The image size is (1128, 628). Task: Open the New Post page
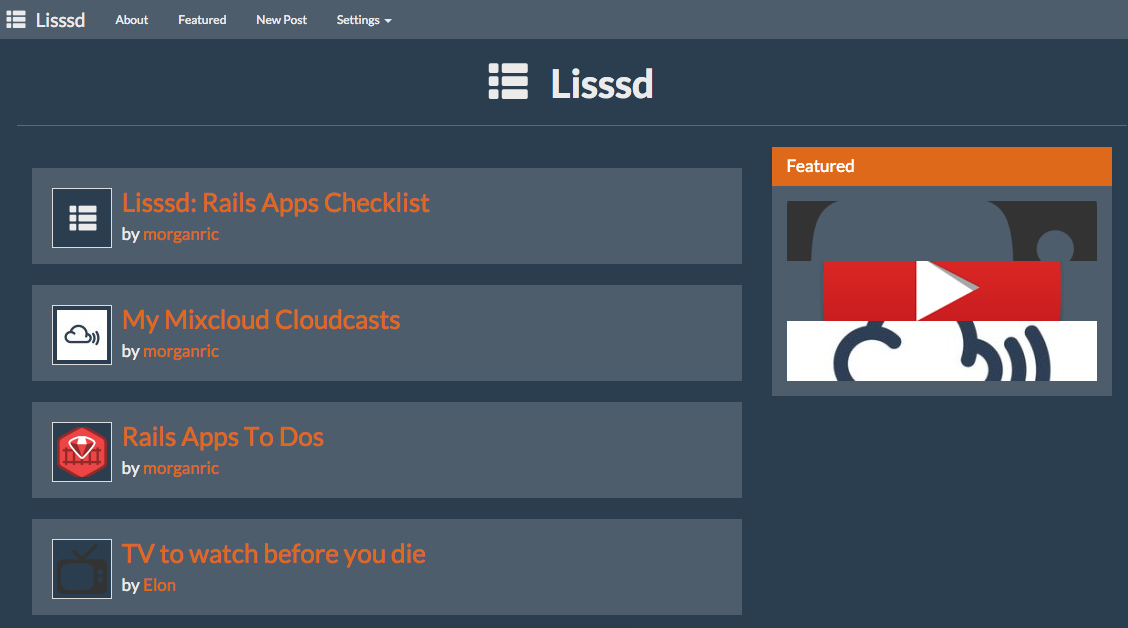pos(281,19)
